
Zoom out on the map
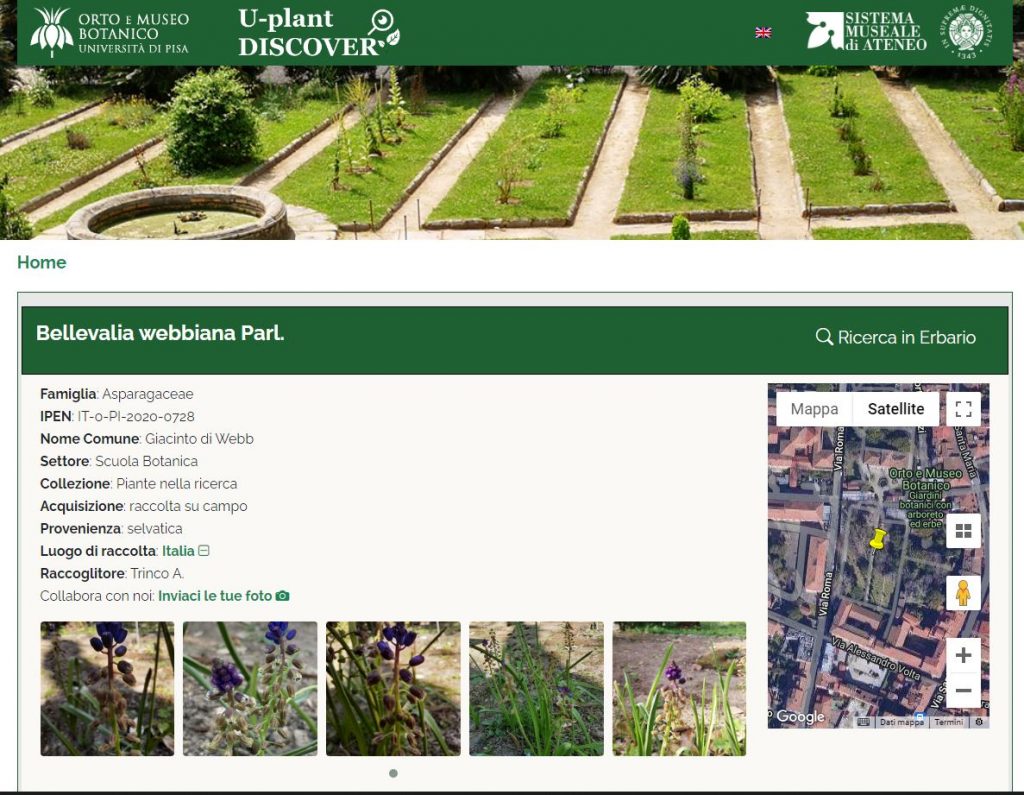coord(963,690)
